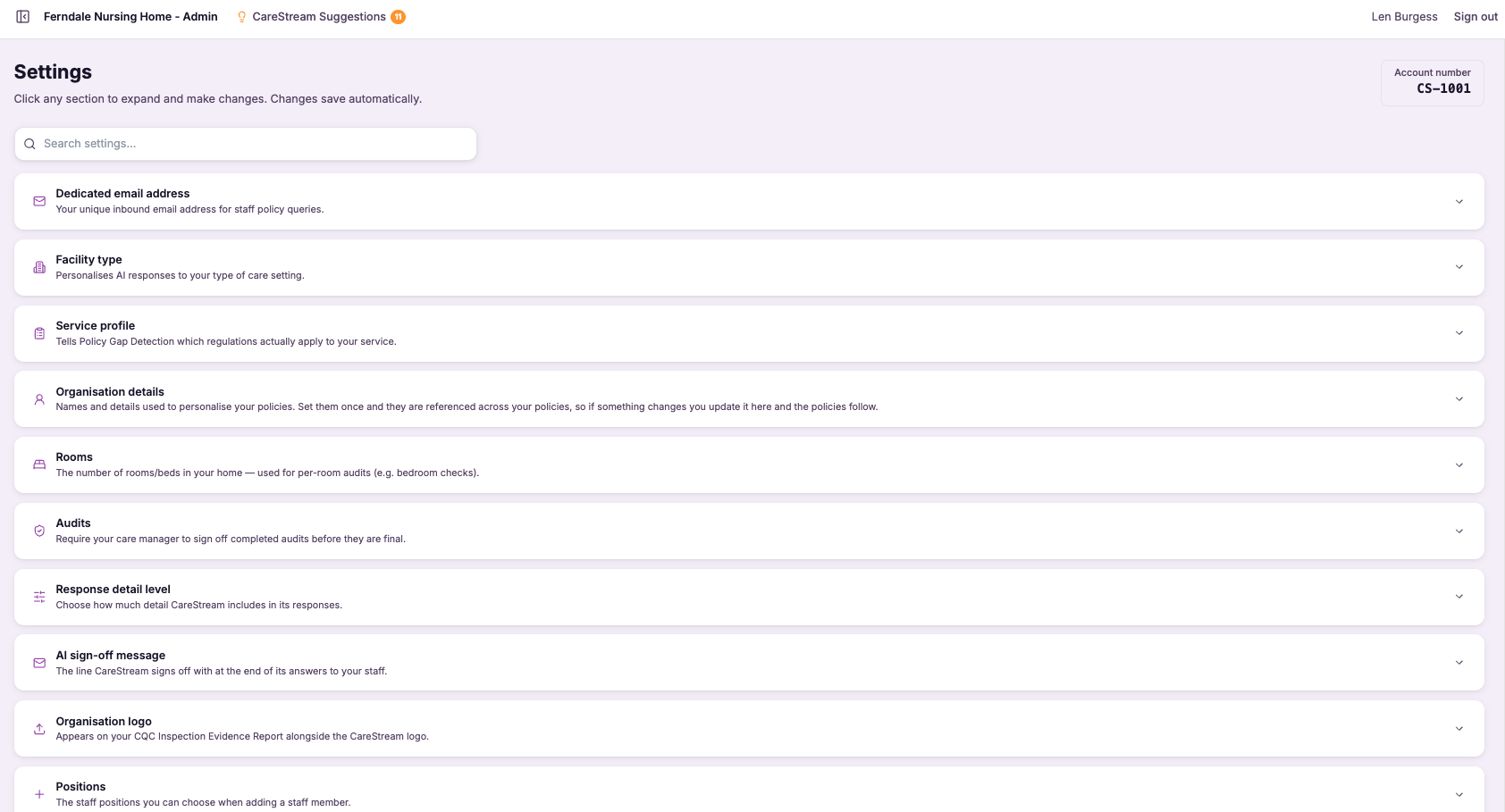The width and height of the screenshot is (1505, 812).
Task: Click the plus icon for Positions
Action: (39, 794)
